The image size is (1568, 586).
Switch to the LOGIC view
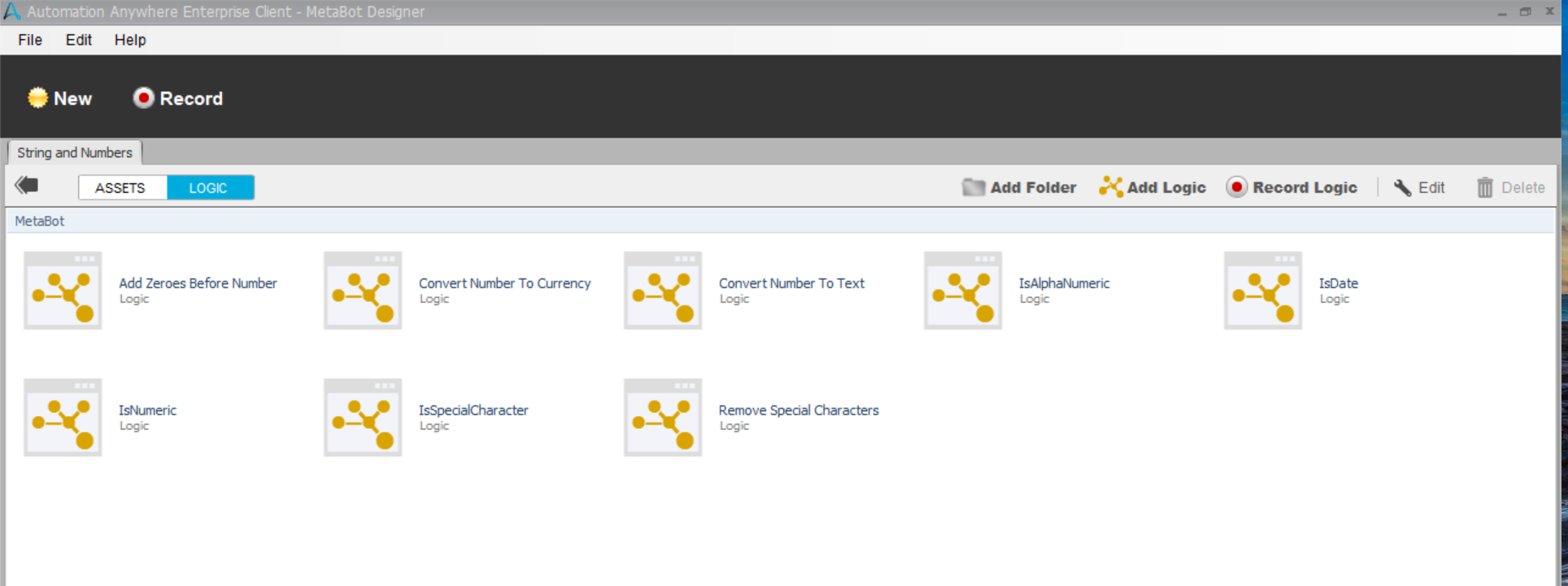pos(209,188)
